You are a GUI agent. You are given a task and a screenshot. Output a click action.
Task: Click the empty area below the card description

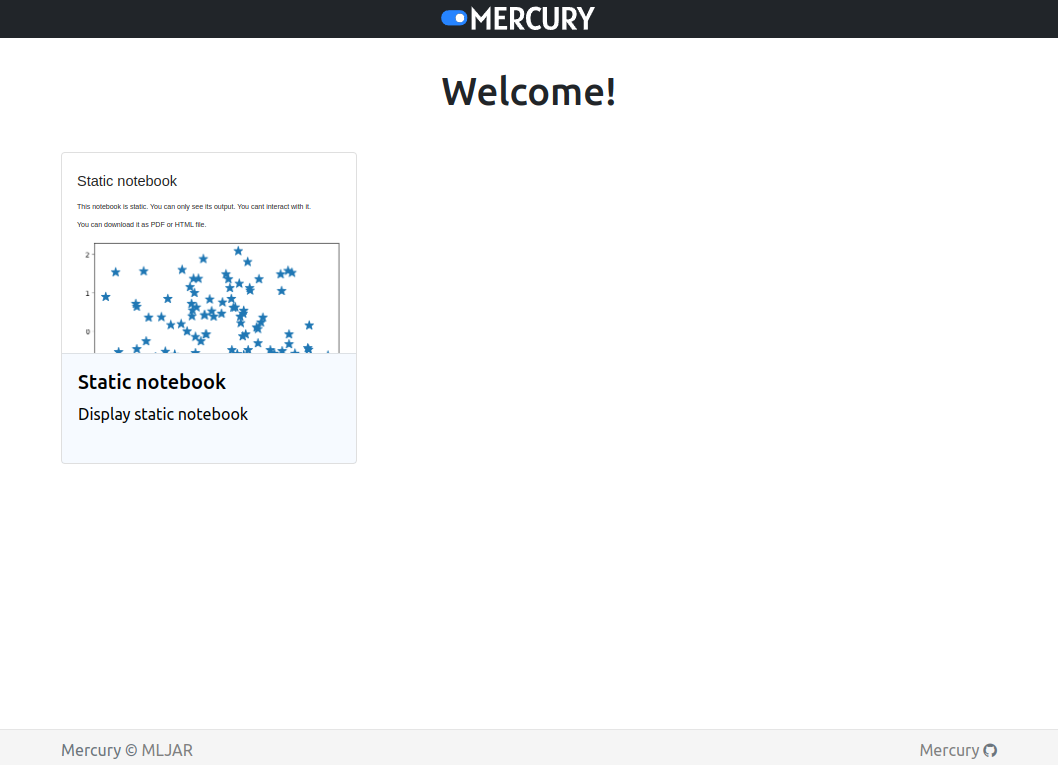click(x=209, y=444)
